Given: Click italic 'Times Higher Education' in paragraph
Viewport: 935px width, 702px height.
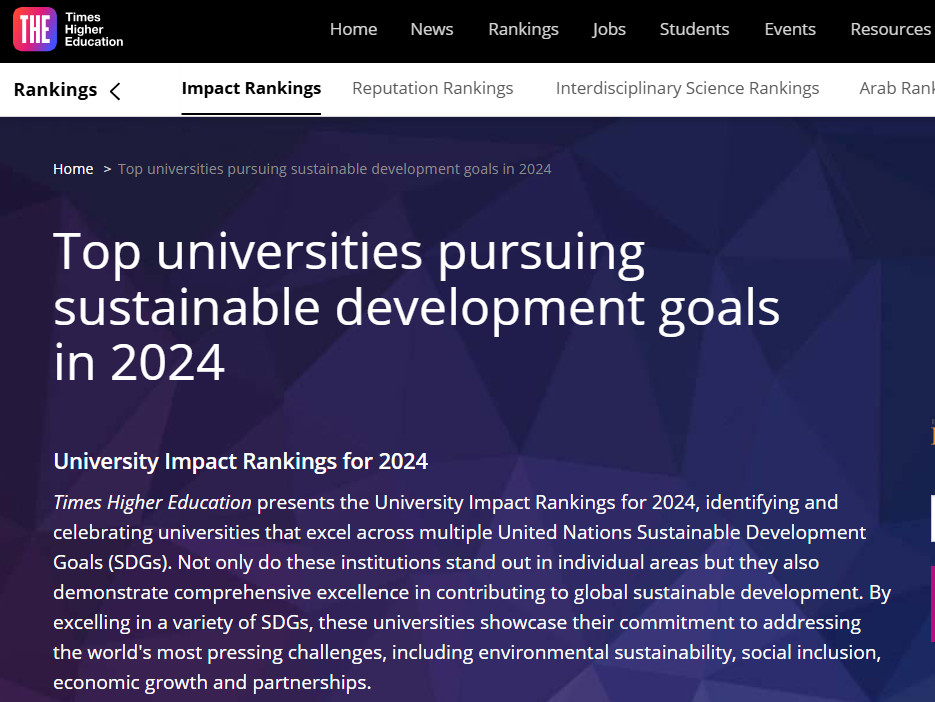Looking at the screenshot, I should point(152,502).
